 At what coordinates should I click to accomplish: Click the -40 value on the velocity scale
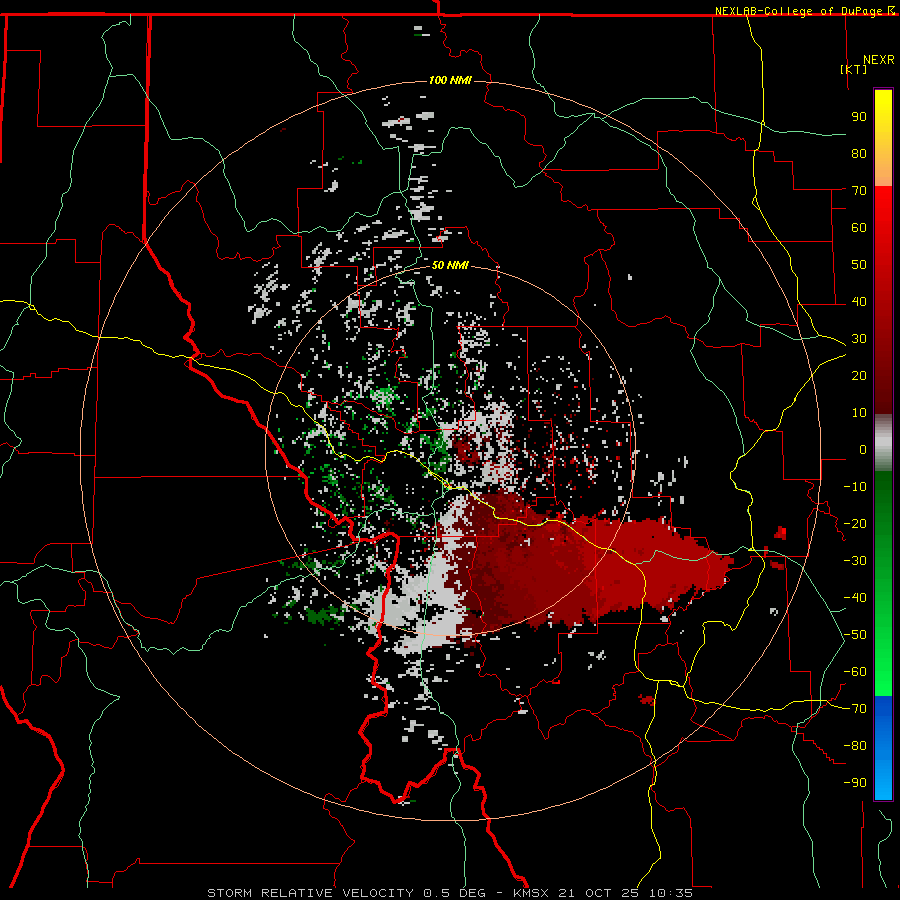855,598
